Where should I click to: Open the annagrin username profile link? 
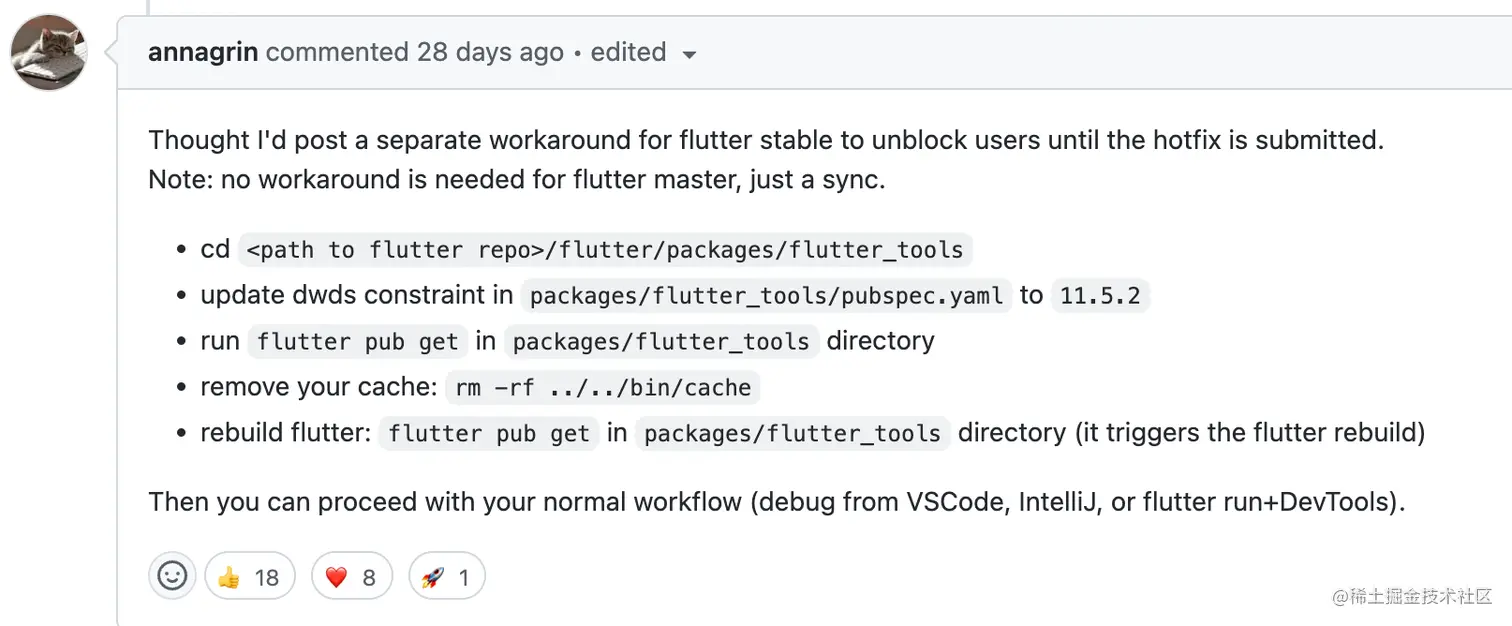(203, 53)
